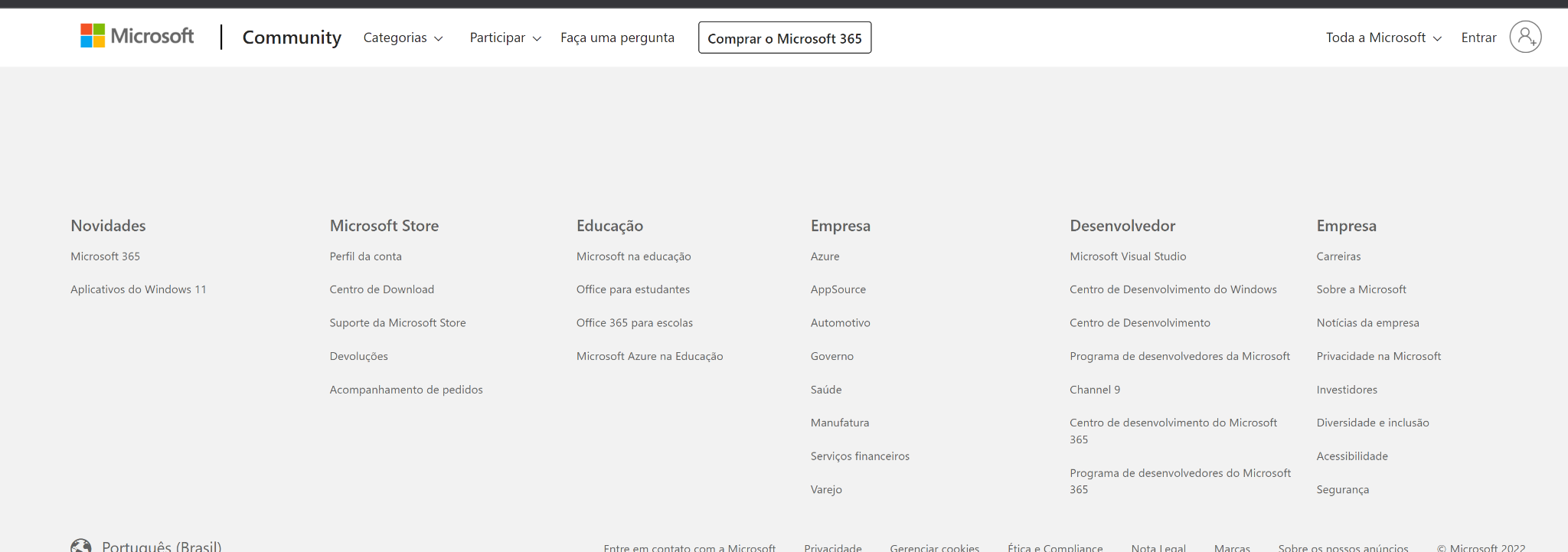Click Faça uma pergunta
The height and width of the screenshot is (552, 1568).
[617, 38]
